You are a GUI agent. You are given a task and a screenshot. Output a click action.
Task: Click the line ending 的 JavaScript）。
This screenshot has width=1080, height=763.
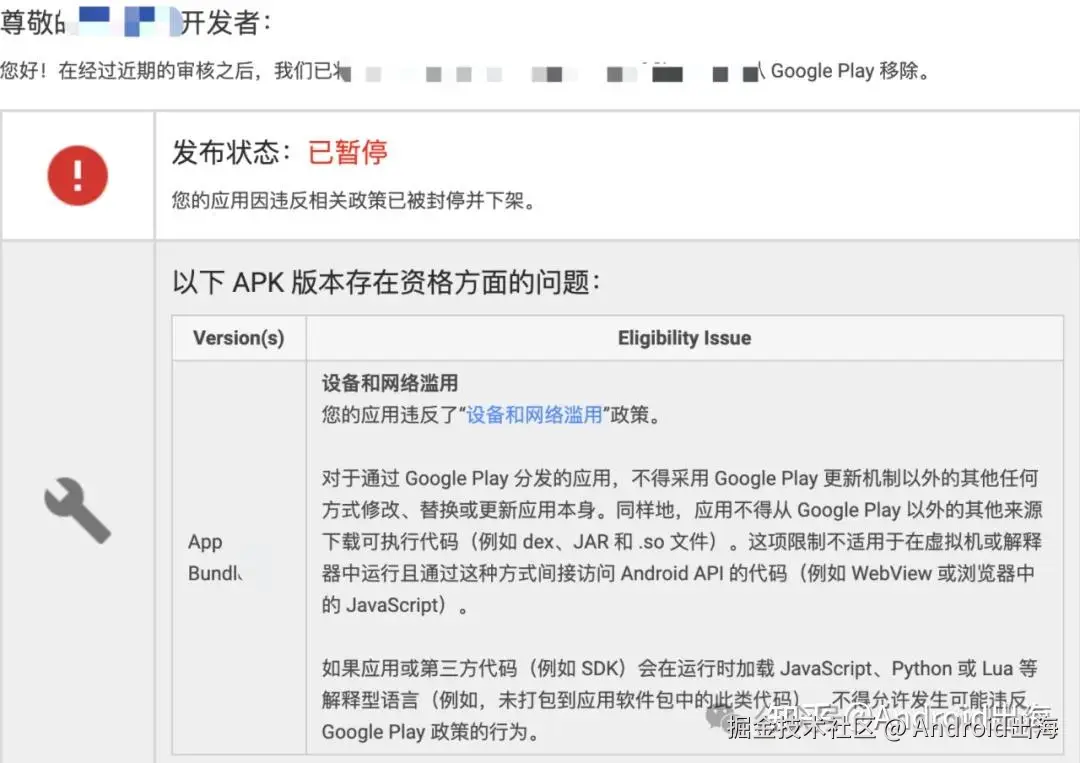395,605
